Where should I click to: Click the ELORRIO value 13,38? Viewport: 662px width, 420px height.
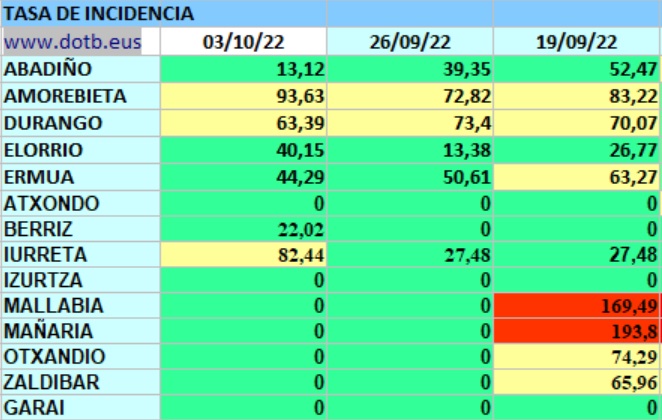coord(410,149)
